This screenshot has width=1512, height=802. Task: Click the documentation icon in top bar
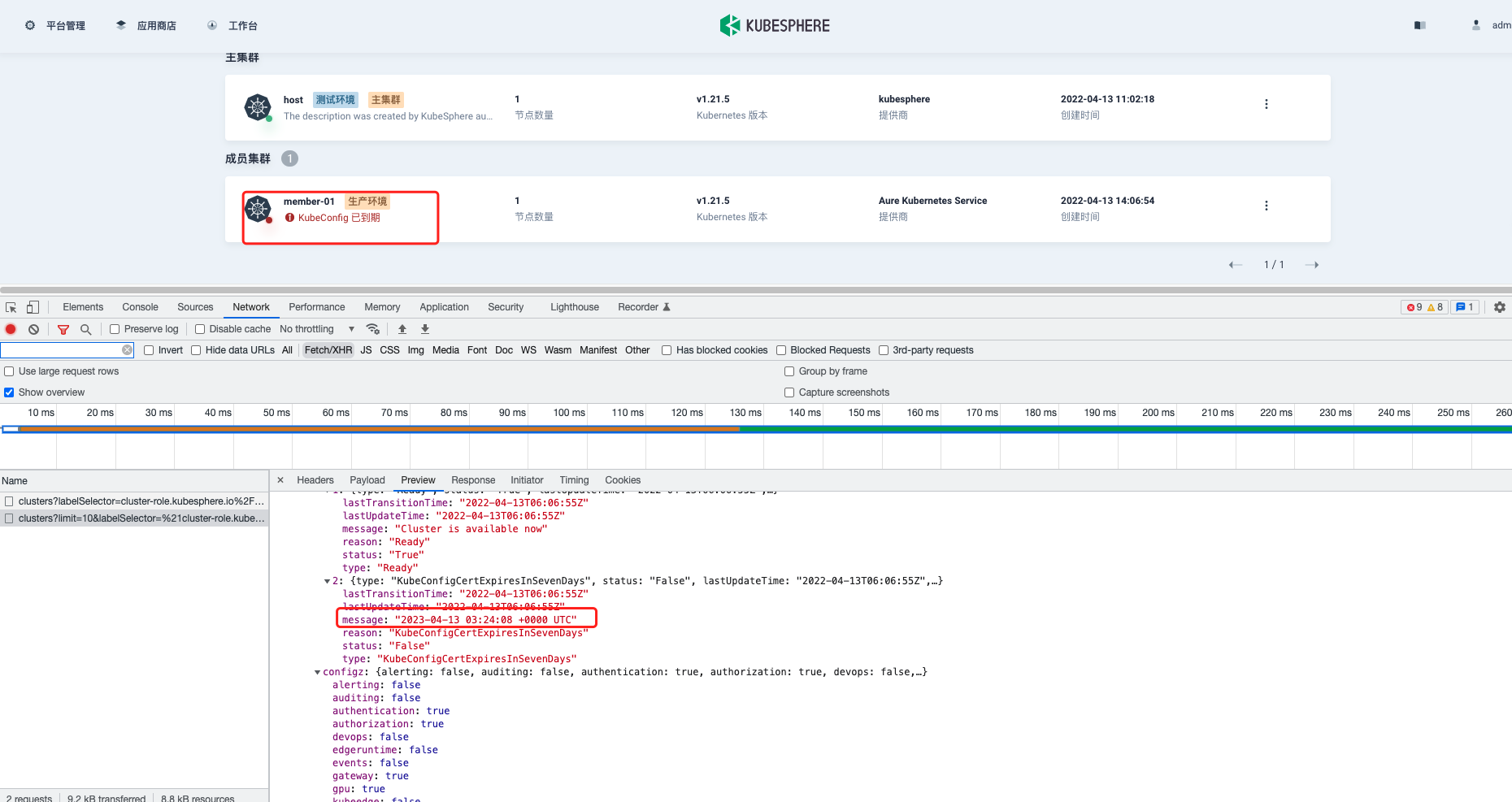[x=1420, y=26]
